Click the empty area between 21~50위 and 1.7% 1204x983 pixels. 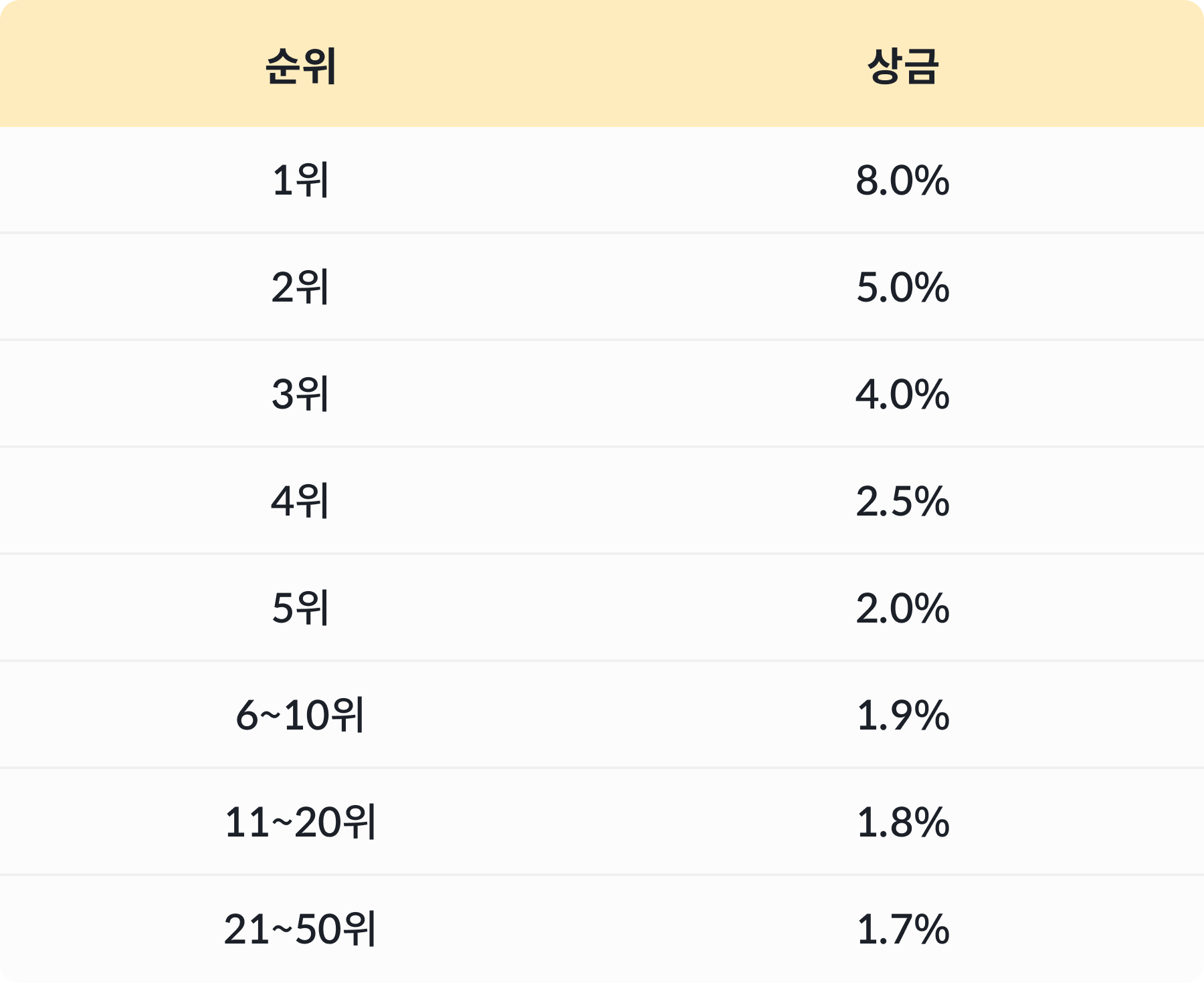pos(617,930)
